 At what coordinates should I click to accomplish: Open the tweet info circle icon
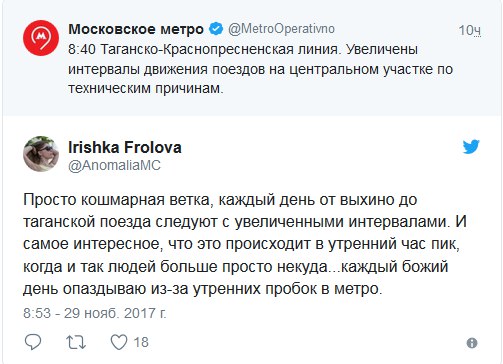(472, 343)
